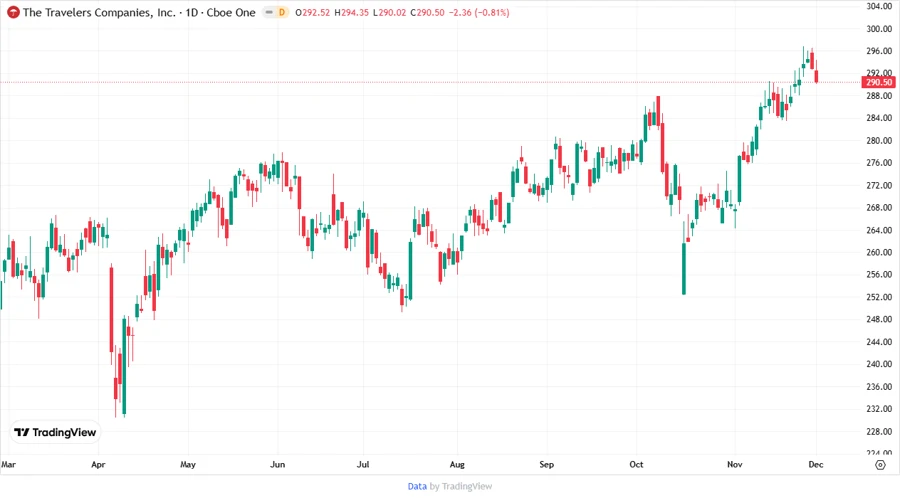Click the 252.00 price axis label
This screenshot has width=900, height=498.
[879, 297]
